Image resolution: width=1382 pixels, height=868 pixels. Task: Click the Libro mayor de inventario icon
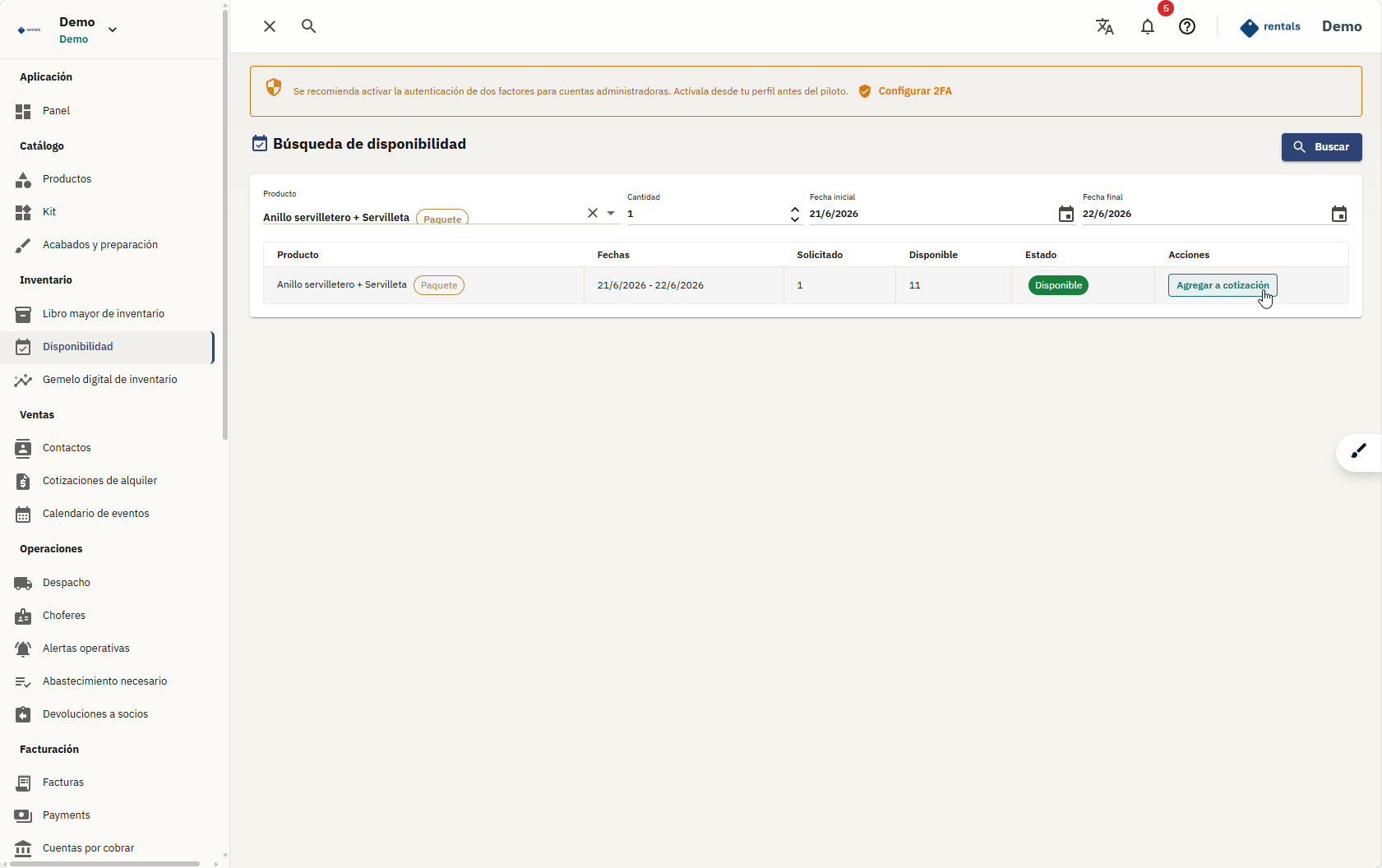coord(23,314)
